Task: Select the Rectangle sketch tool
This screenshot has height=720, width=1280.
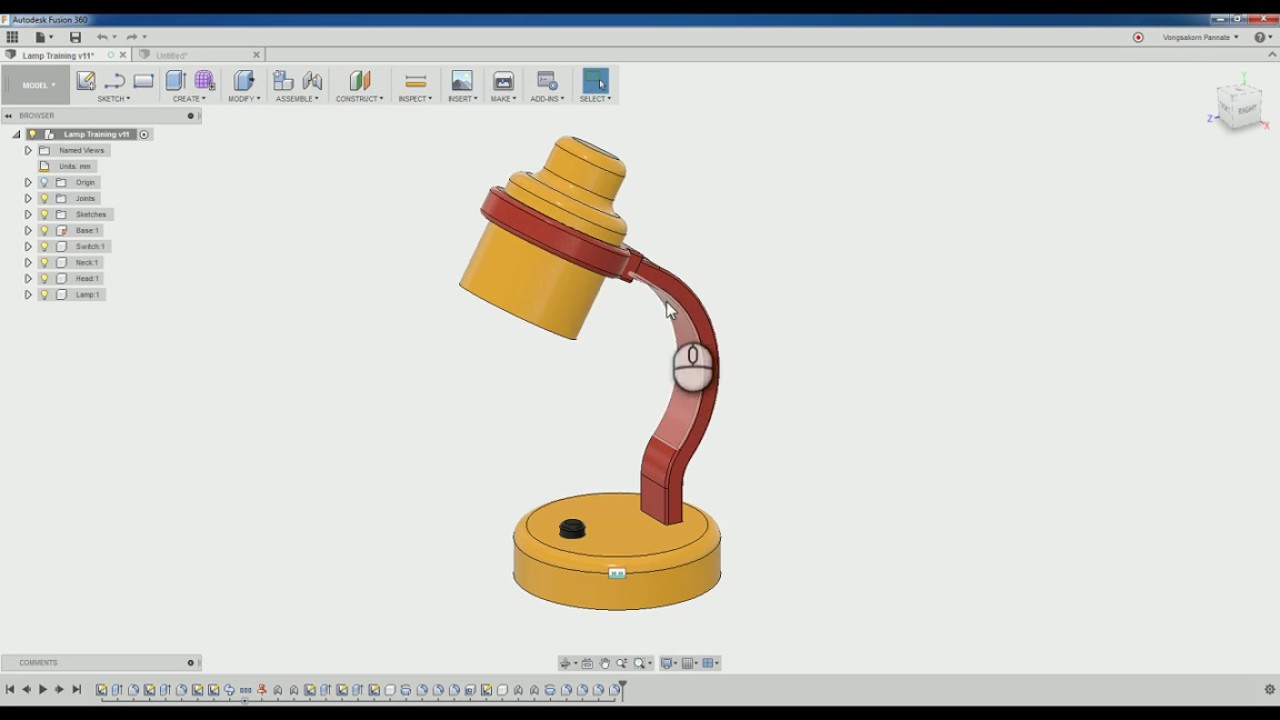Action: click(144, 81)
